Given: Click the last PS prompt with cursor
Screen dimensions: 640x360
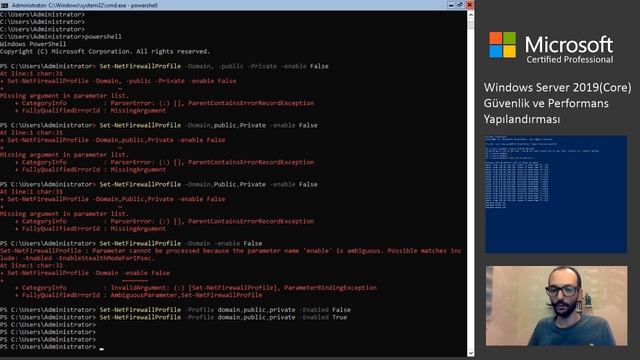Looking at the screenshot, I should pos(52,347).
